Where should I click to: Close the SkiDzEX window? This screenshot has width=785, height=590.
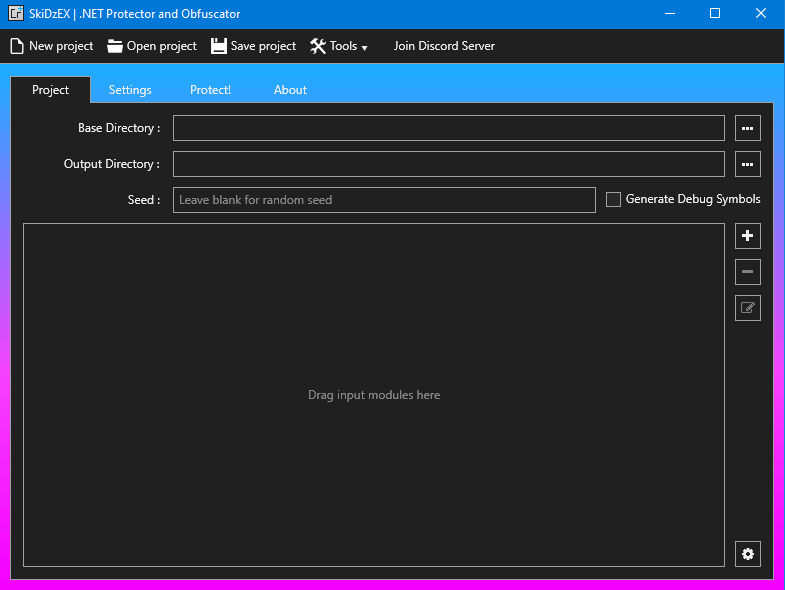(x=760, y=14)
